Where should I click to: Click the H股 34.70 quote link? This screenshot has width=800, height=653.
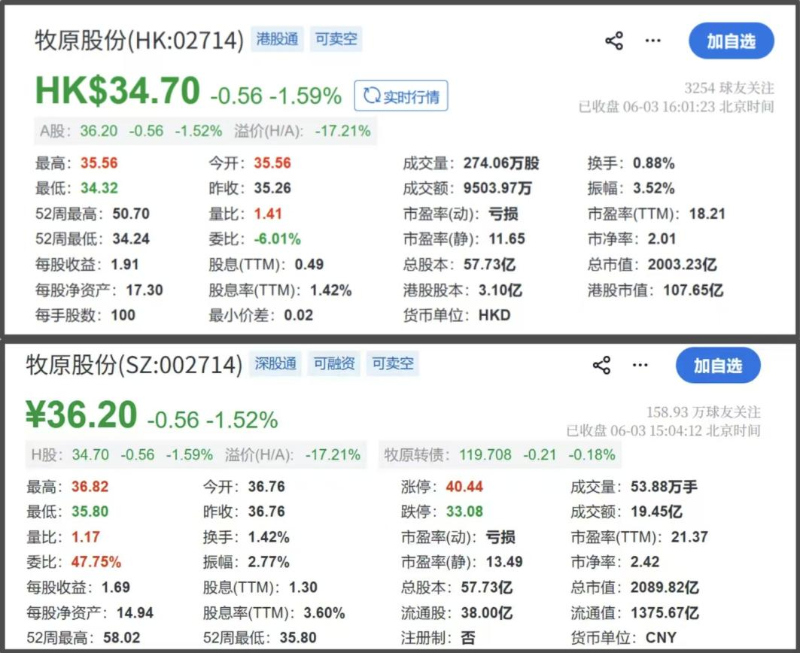[x=122, y=455]
